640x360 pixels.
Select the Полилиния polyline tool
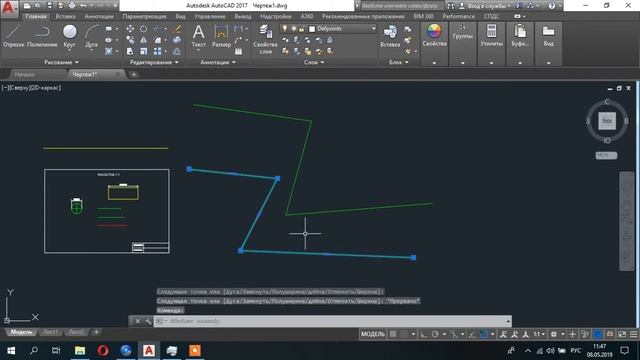(42, 36)
